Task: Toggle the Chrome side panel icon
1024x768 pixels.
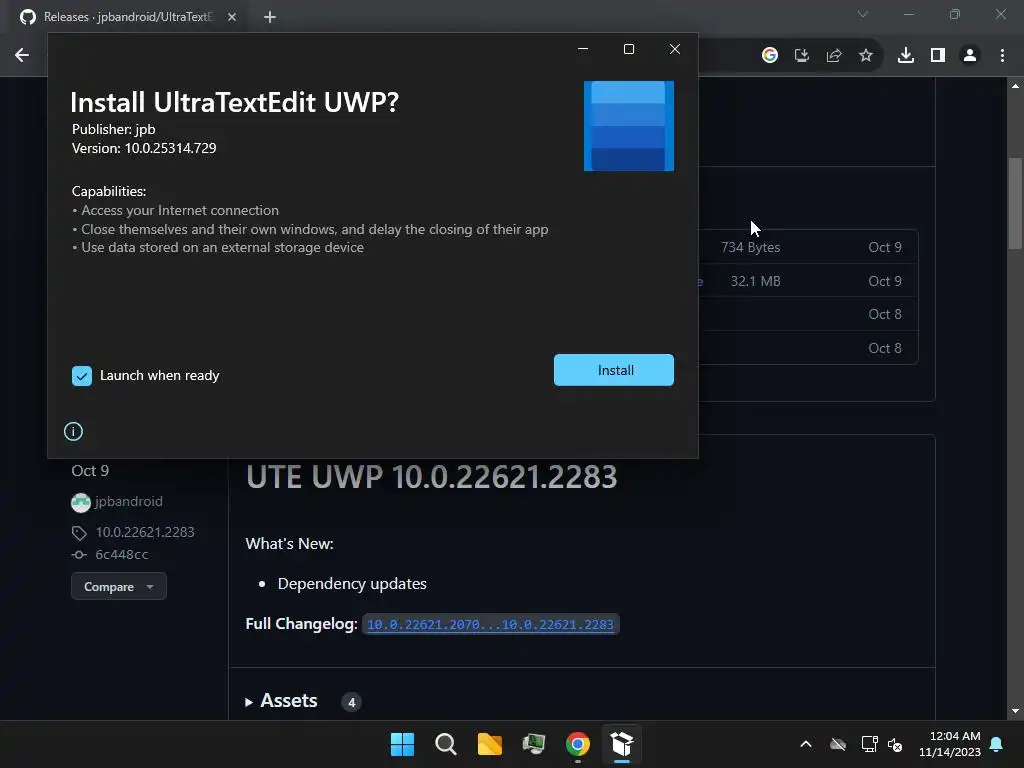Action: [x=938, y=56]
